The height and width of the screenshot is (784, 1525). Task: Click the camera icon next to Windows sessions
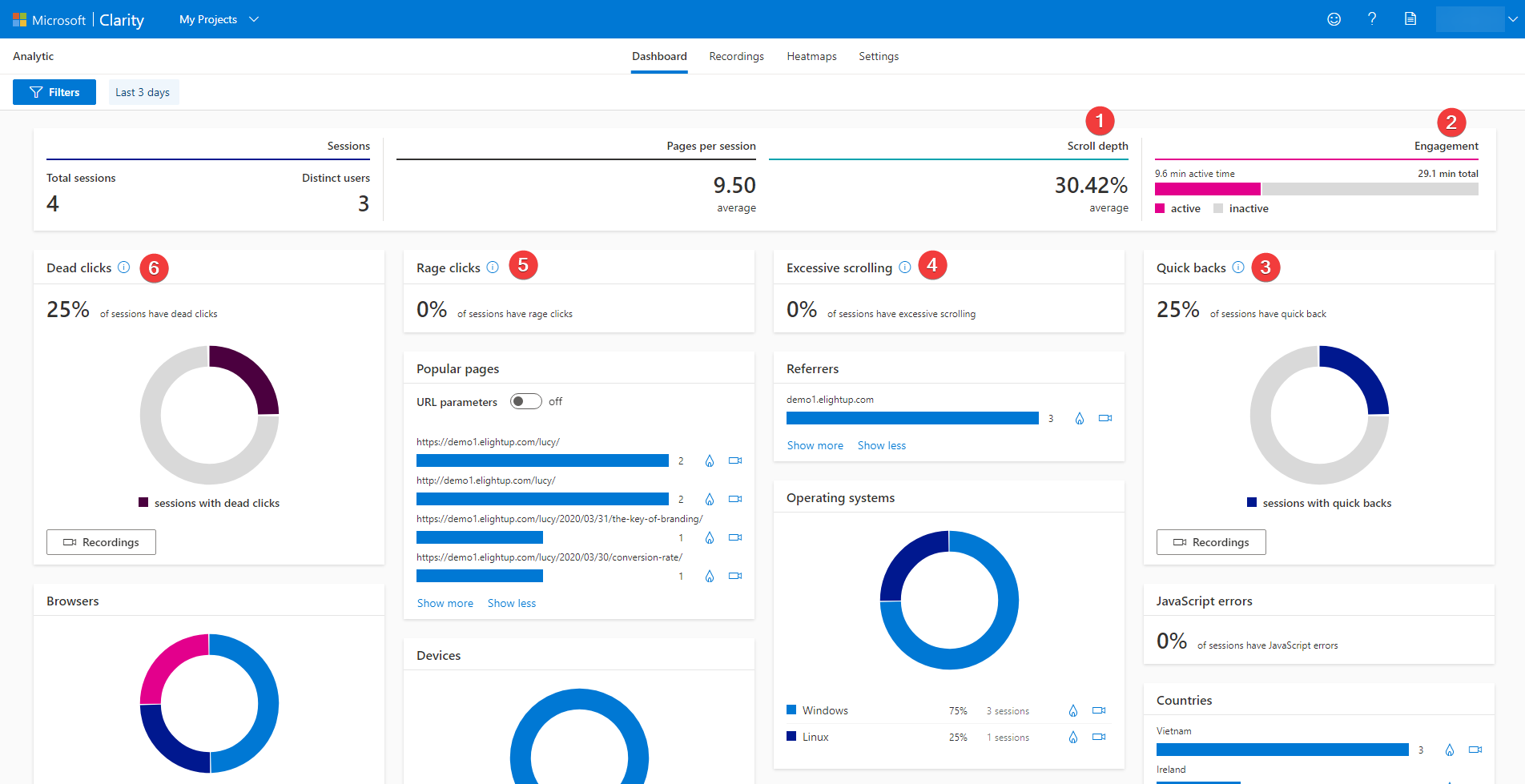click(x=1098, y=710)
